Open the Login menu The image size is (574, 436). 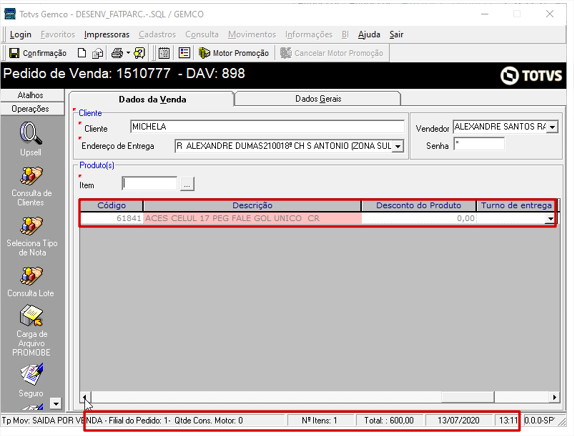tap(20, 34)
